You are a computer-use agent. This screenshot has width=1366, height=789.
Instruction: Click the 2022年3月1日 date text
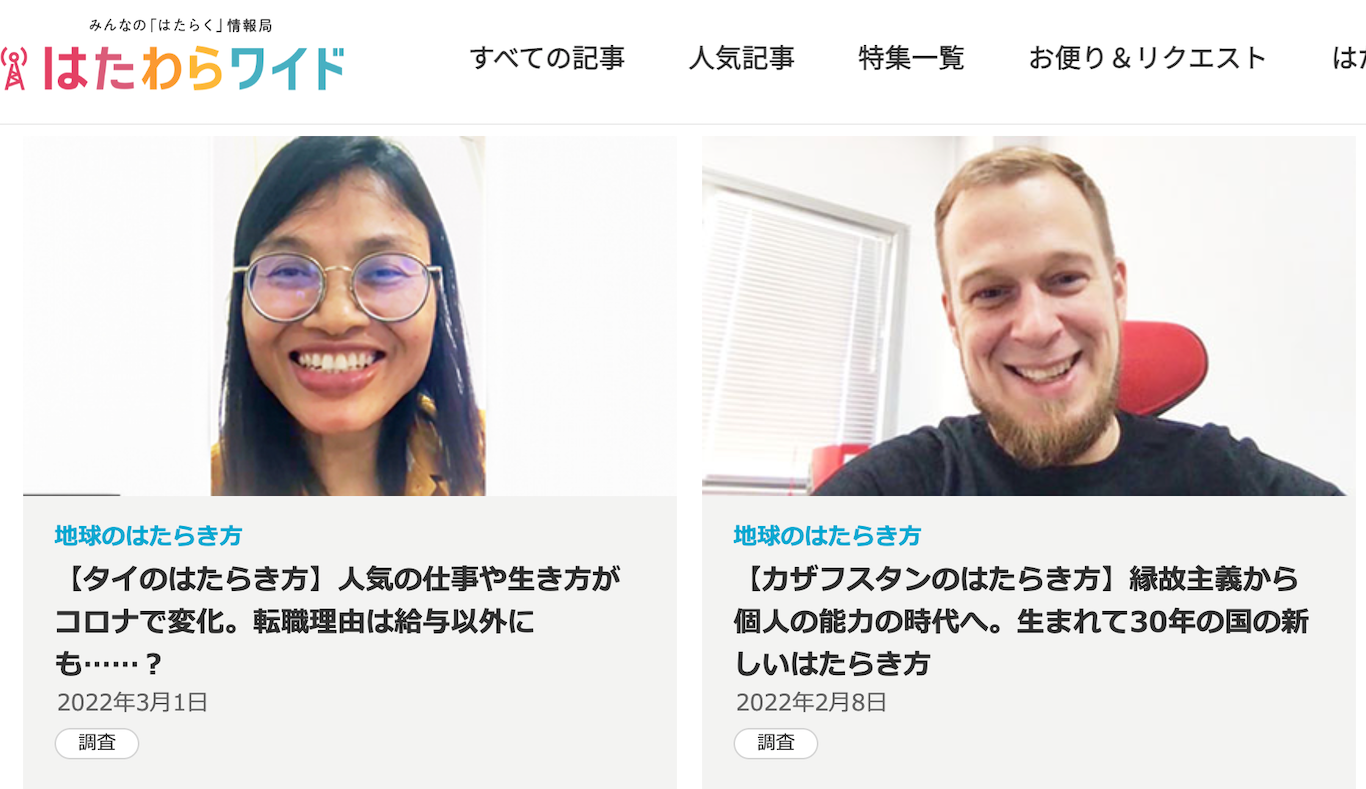tap(132, 702)
